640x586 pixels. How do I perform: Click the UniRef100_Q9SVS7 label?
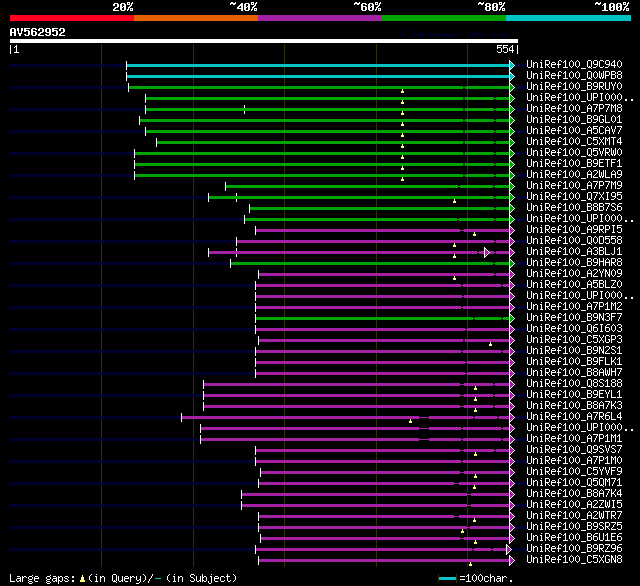tap(574, 450)
